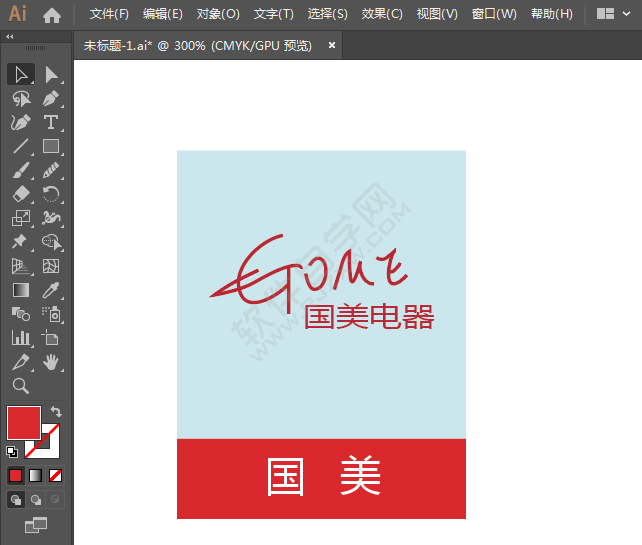This screenshot has width=642, height=545.
Task: Enable Draw Inside mode
Action: 55,500
